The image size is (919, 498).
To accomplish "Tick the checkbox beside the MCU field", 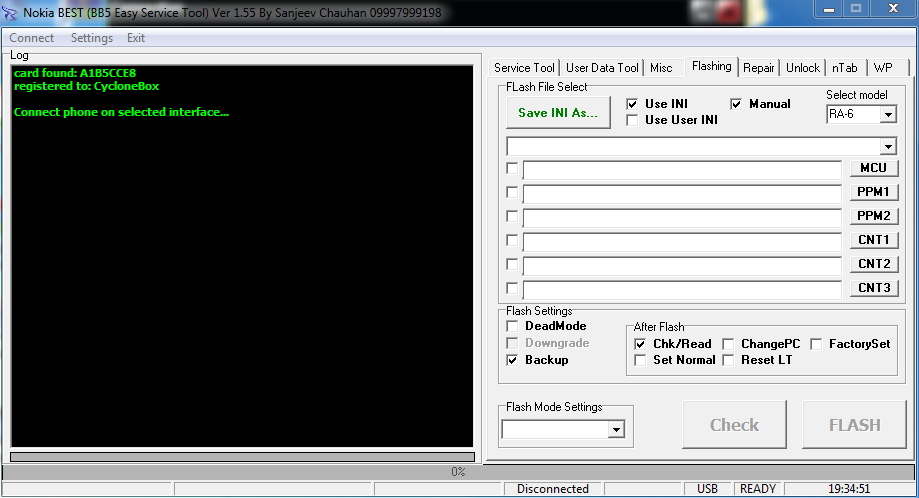I will [x=512, y=168].
